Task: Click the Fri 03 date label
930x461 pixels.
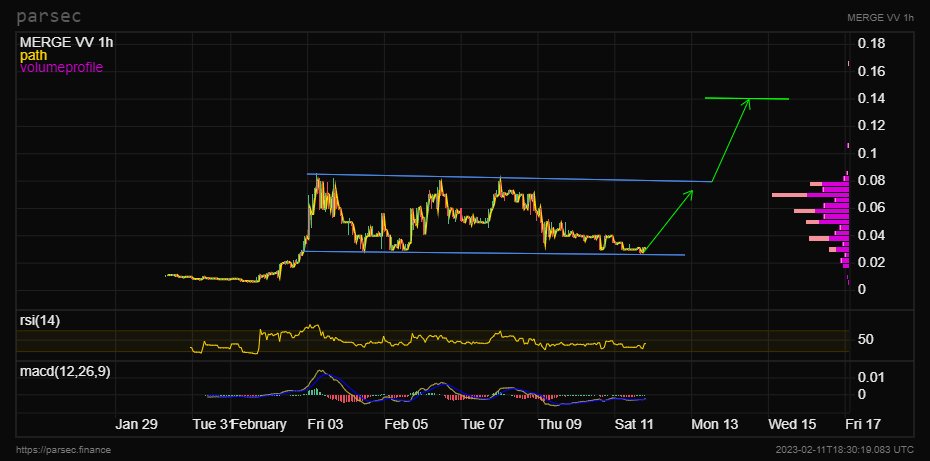Action: coord(324,425)
